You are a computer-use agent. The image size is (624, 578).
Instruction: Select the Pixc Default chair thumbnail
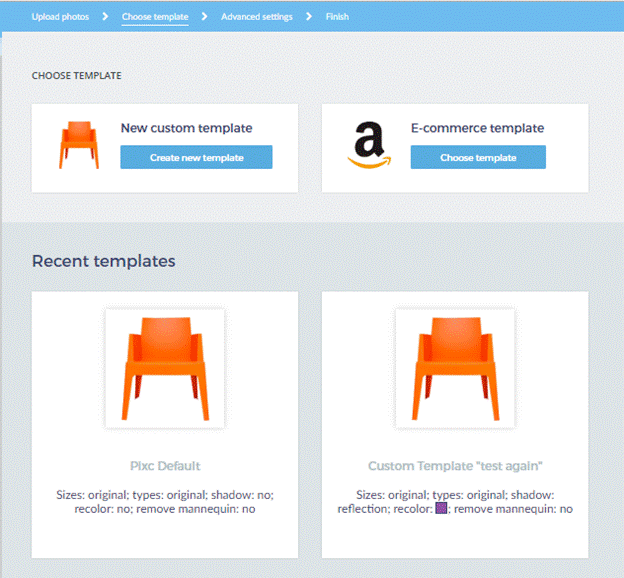(x=165, y=368)
